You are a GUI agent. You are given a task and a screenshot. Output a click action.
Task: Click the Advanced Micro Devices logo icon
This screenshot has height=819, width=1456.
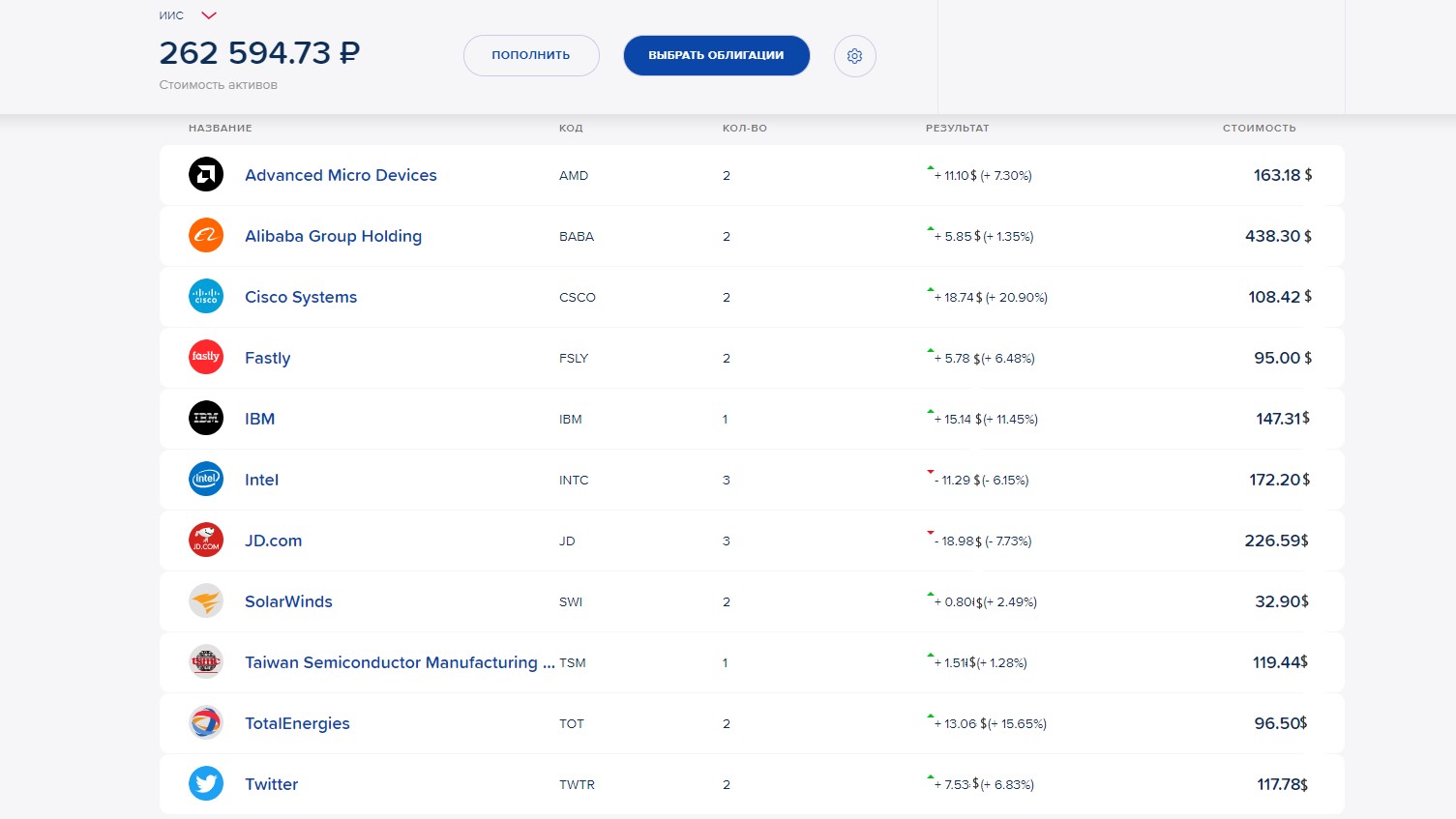(206, 174)
